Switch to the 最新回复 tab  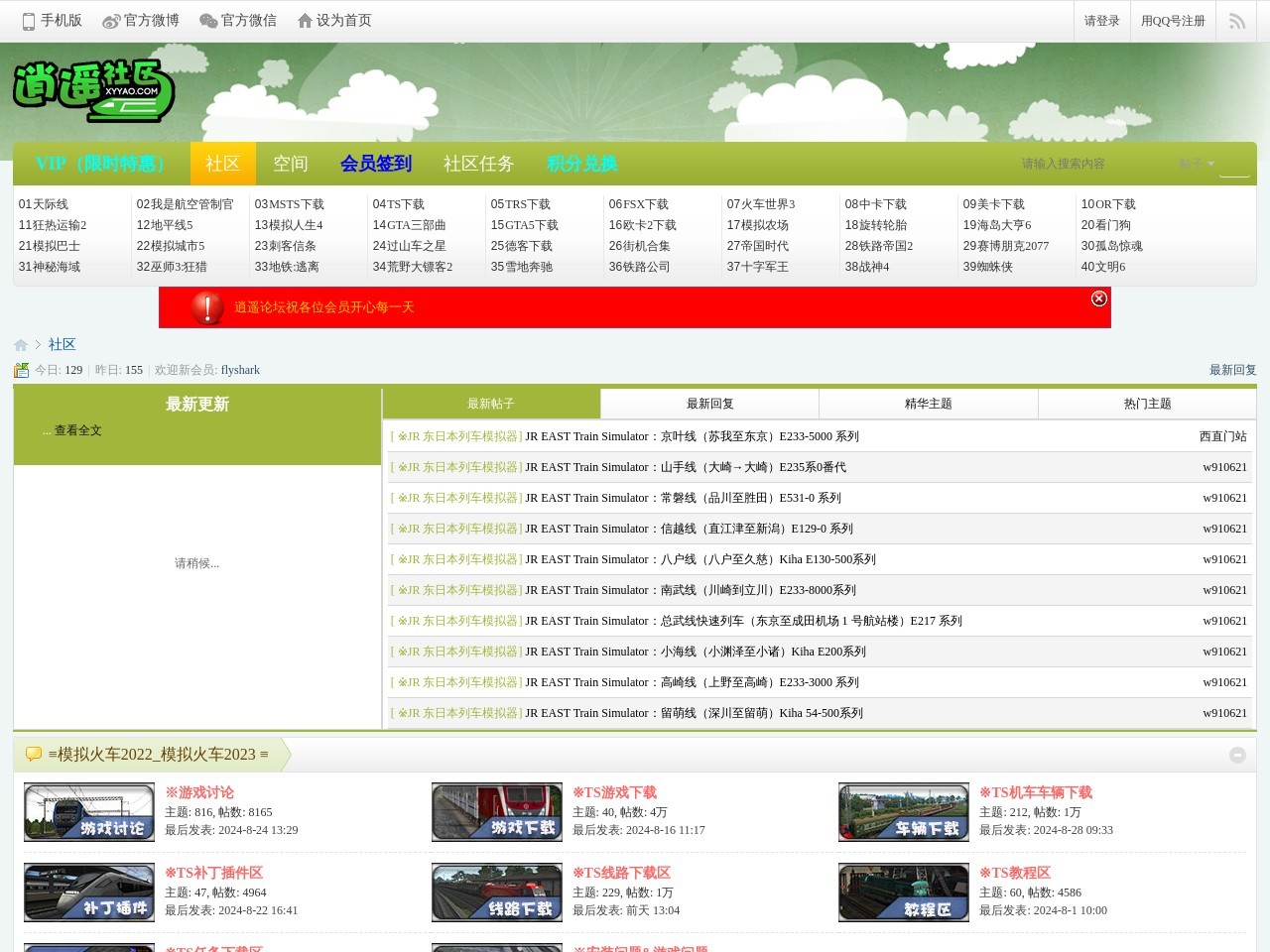pos(709,404)
